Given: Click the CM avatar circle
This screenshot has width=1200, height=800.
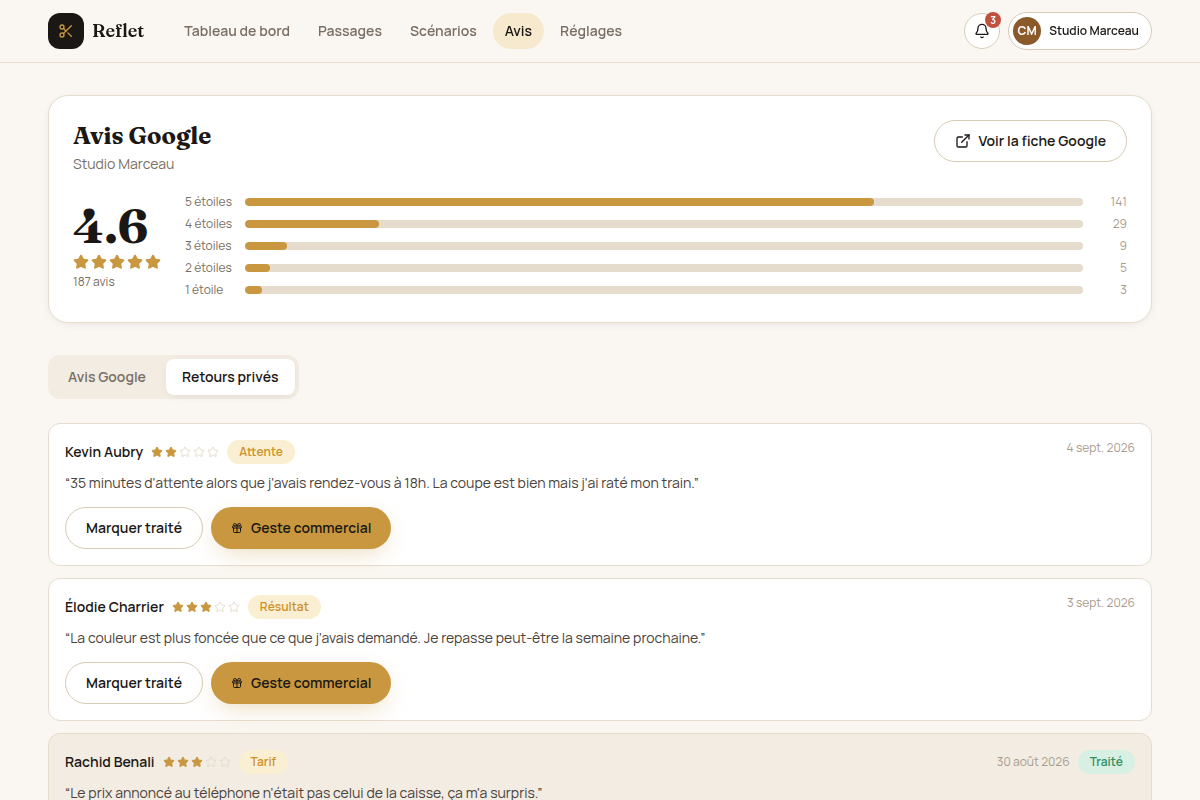Looking at the screenshot, I should [x=1027, y=31].
